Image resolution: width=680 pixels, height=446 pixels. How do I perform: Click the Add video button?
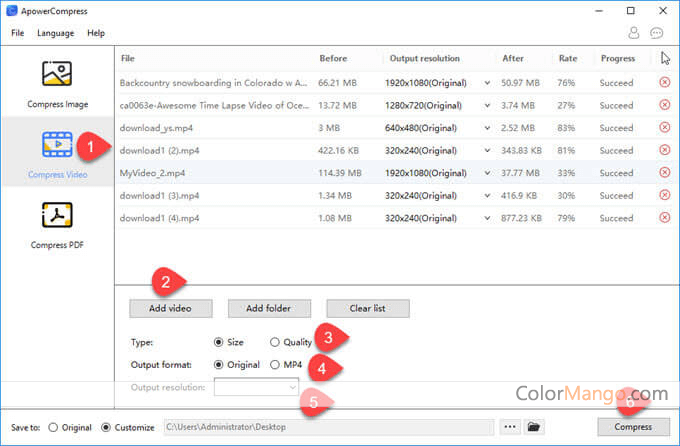click(x=170, y=308)
